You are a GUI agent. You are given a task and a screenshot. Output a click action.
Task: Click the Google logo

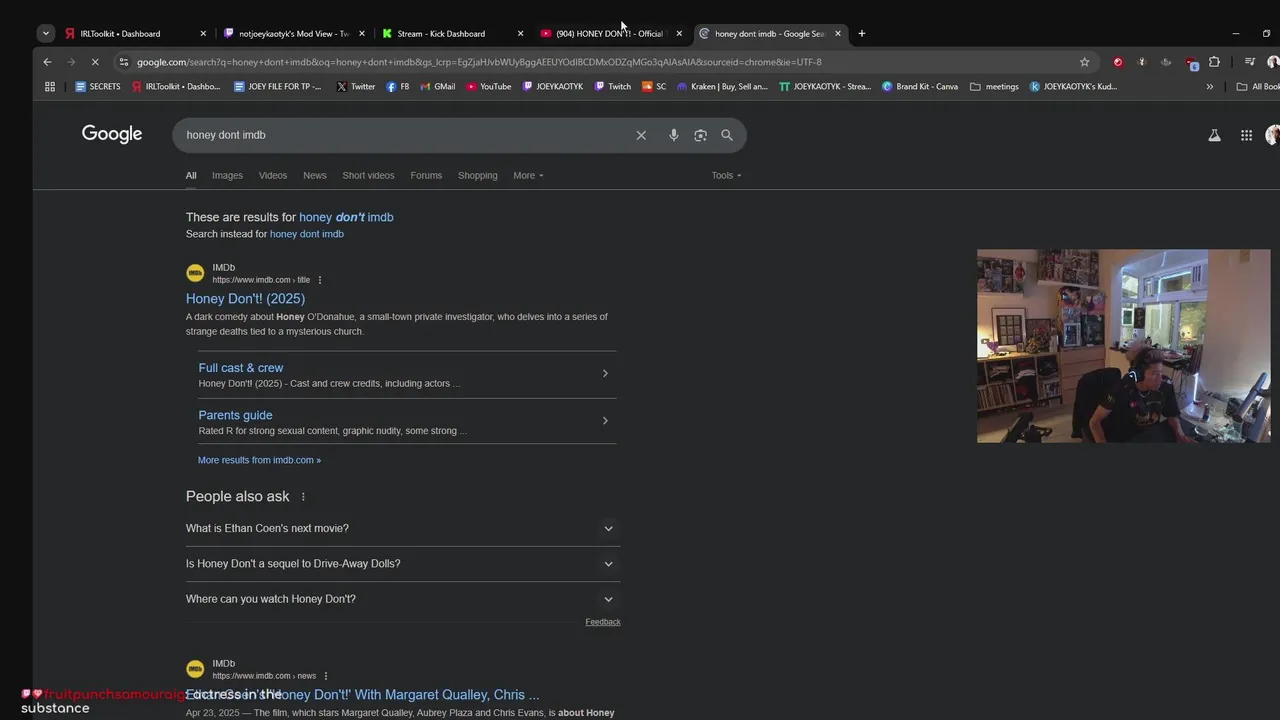click(x=112, y=134)
